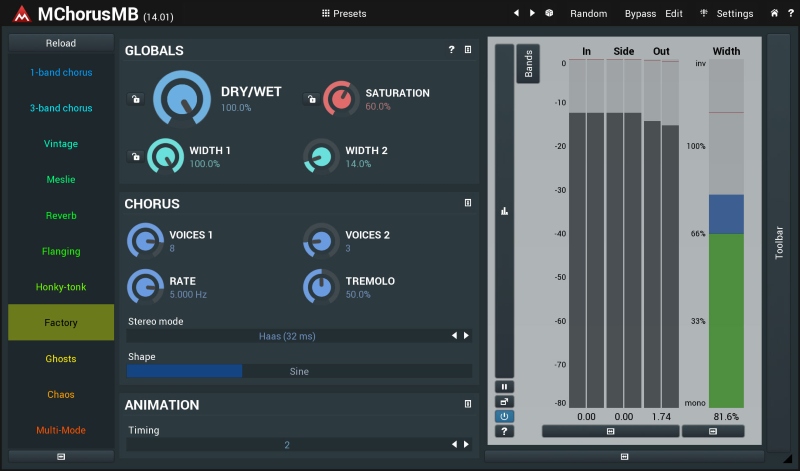Open the Timing selector showing 2
Screen dimensions: 800x471
click(x=286, y=445)
